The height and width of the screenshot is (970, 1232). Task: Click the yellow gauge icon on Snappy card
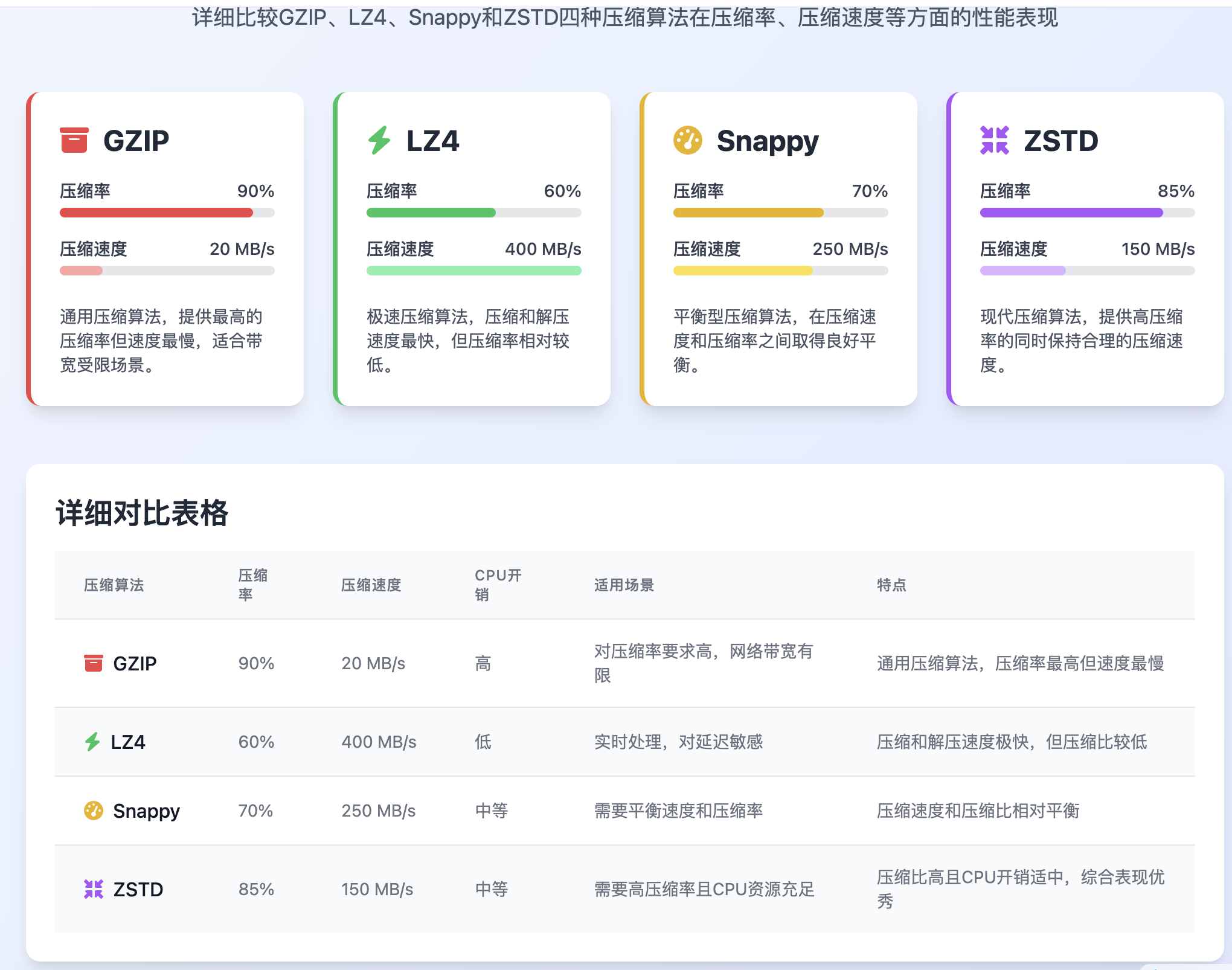click(x=687, y=141)
